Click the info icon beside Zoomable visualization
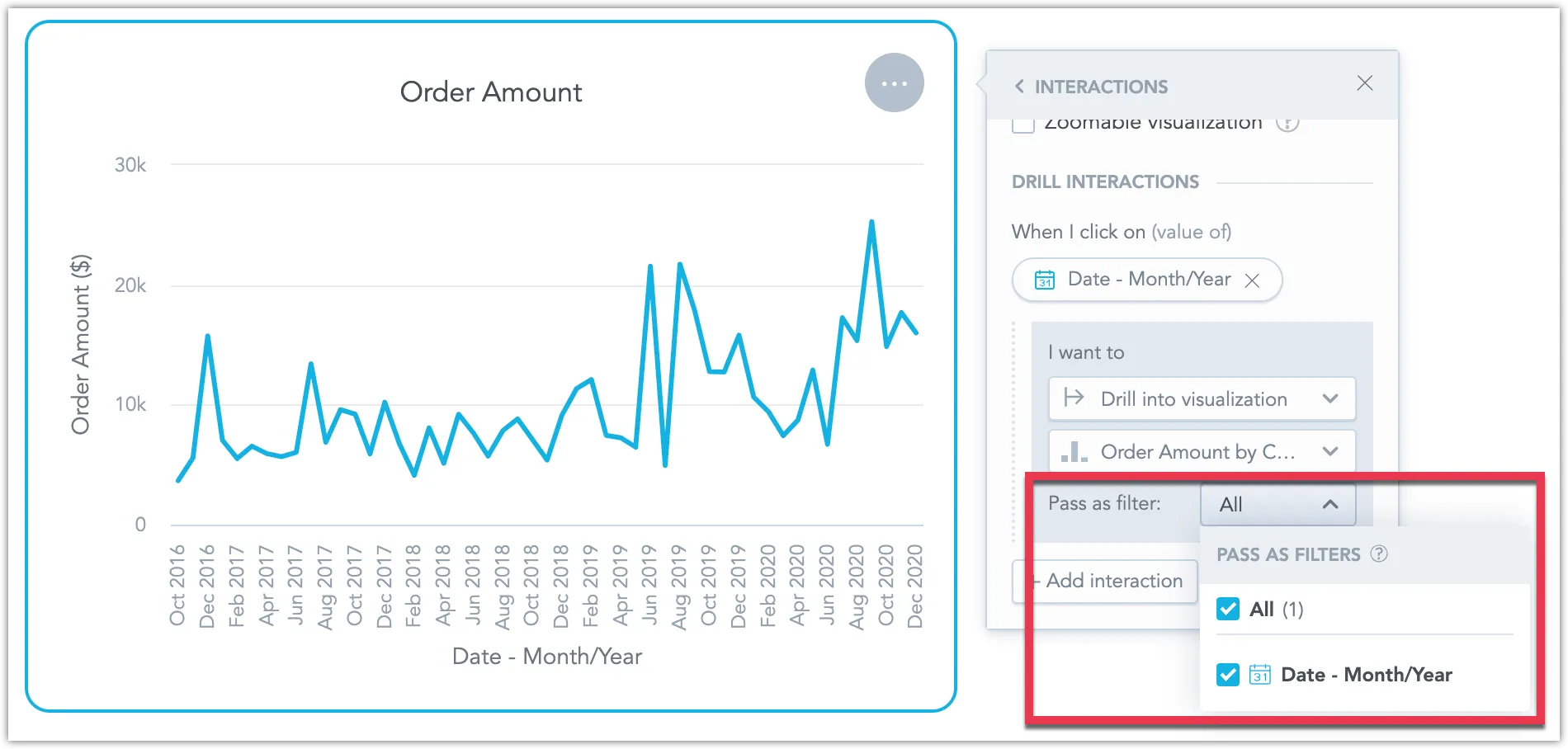Viewport: 1568px width, 749px height. tap(1288, 122)
